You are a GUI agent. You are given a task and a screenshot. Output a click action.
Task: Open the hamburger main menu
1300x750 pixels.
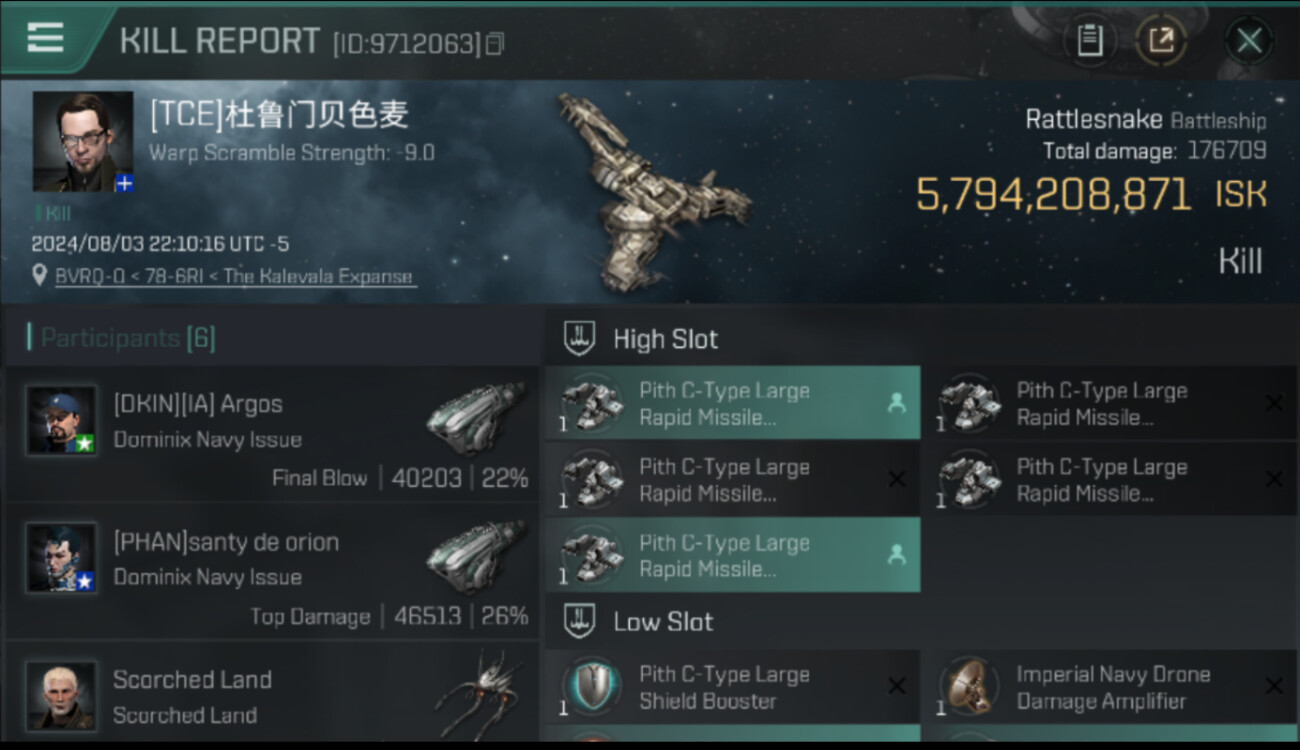45,38
